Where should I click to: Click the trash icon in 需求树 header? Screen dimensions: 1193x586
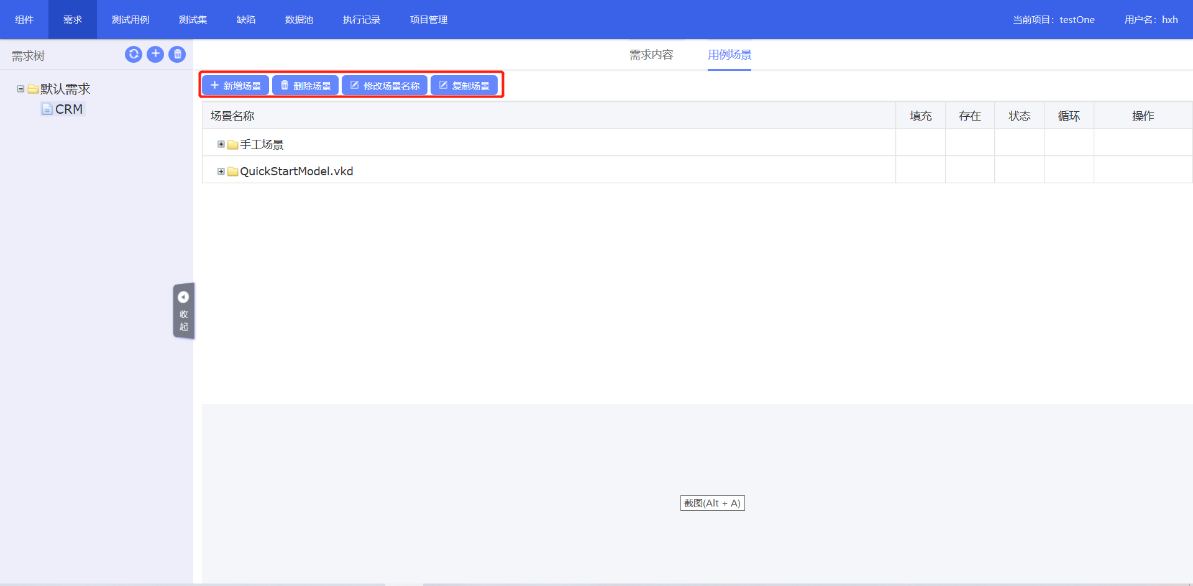click(177, 54)
